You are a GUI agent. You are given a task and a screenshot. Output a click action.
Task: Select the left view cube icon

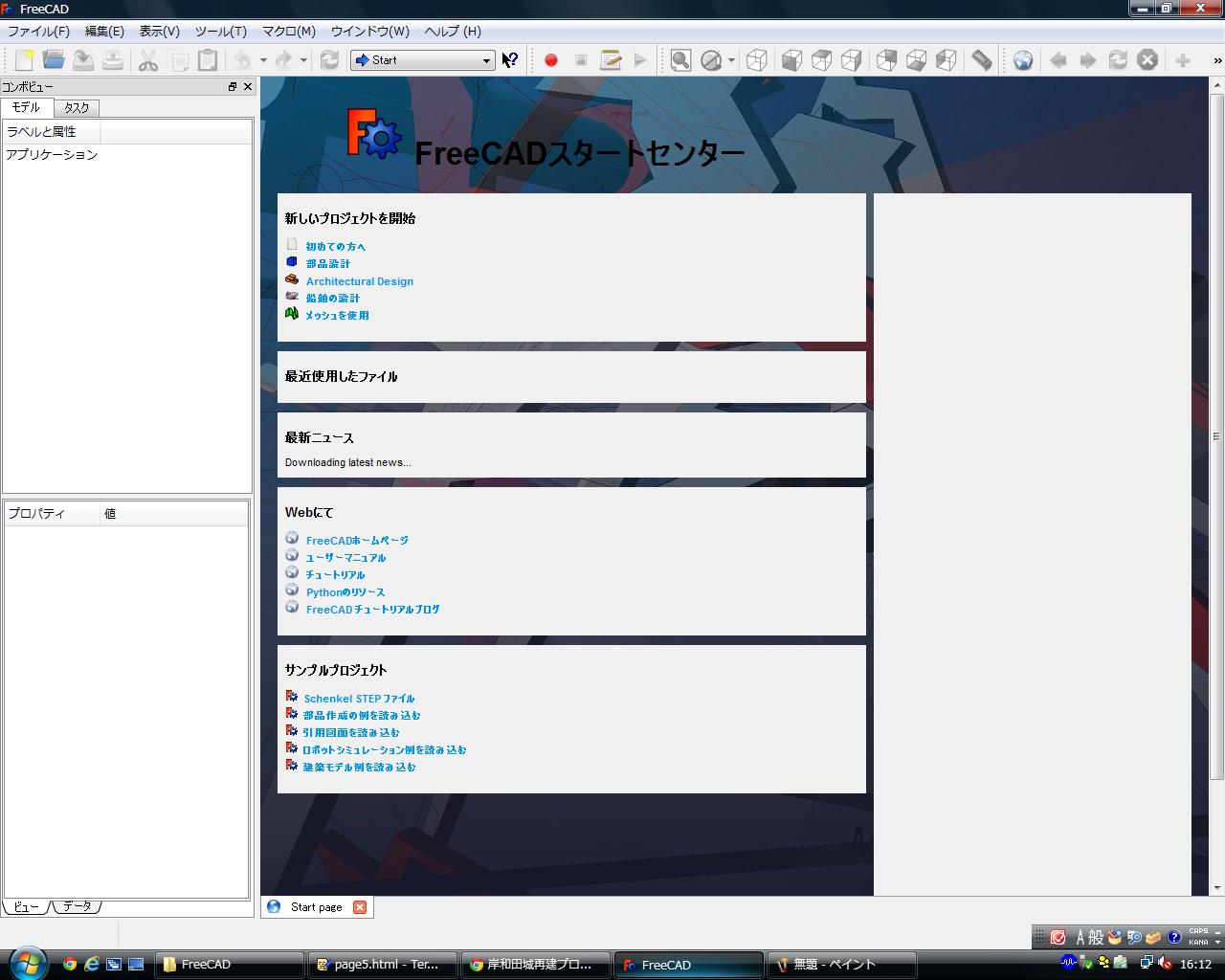point(946,60)
